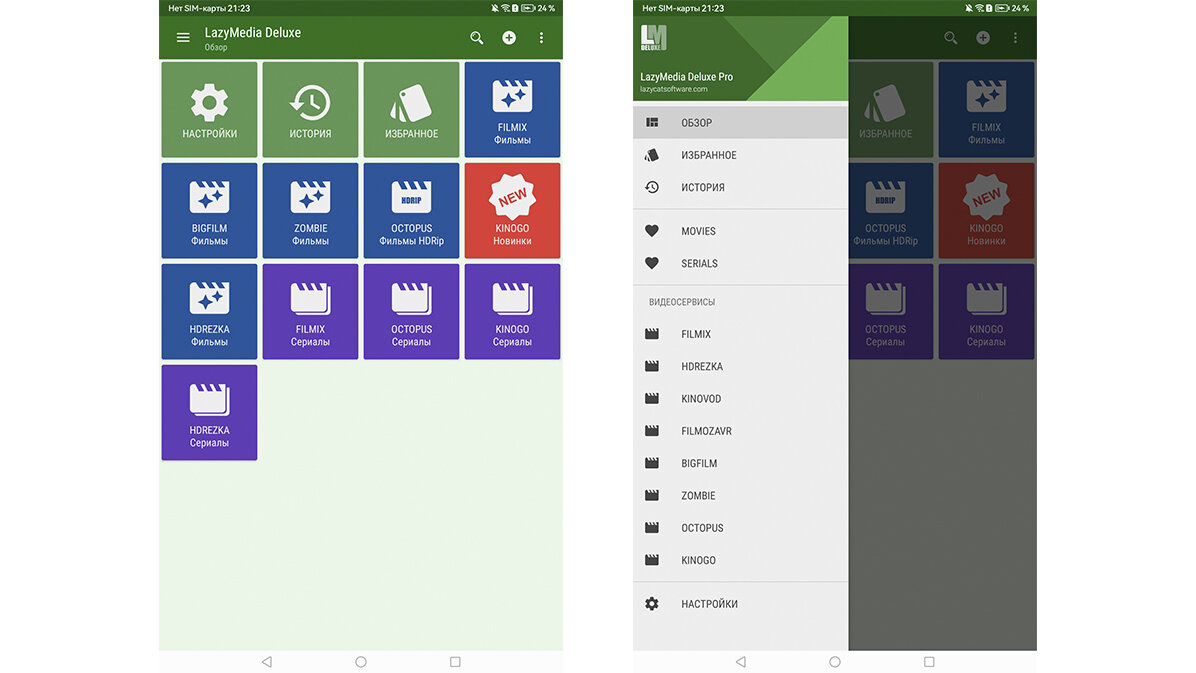Open Настройки in the navigation drawer

tap(740, 604)
